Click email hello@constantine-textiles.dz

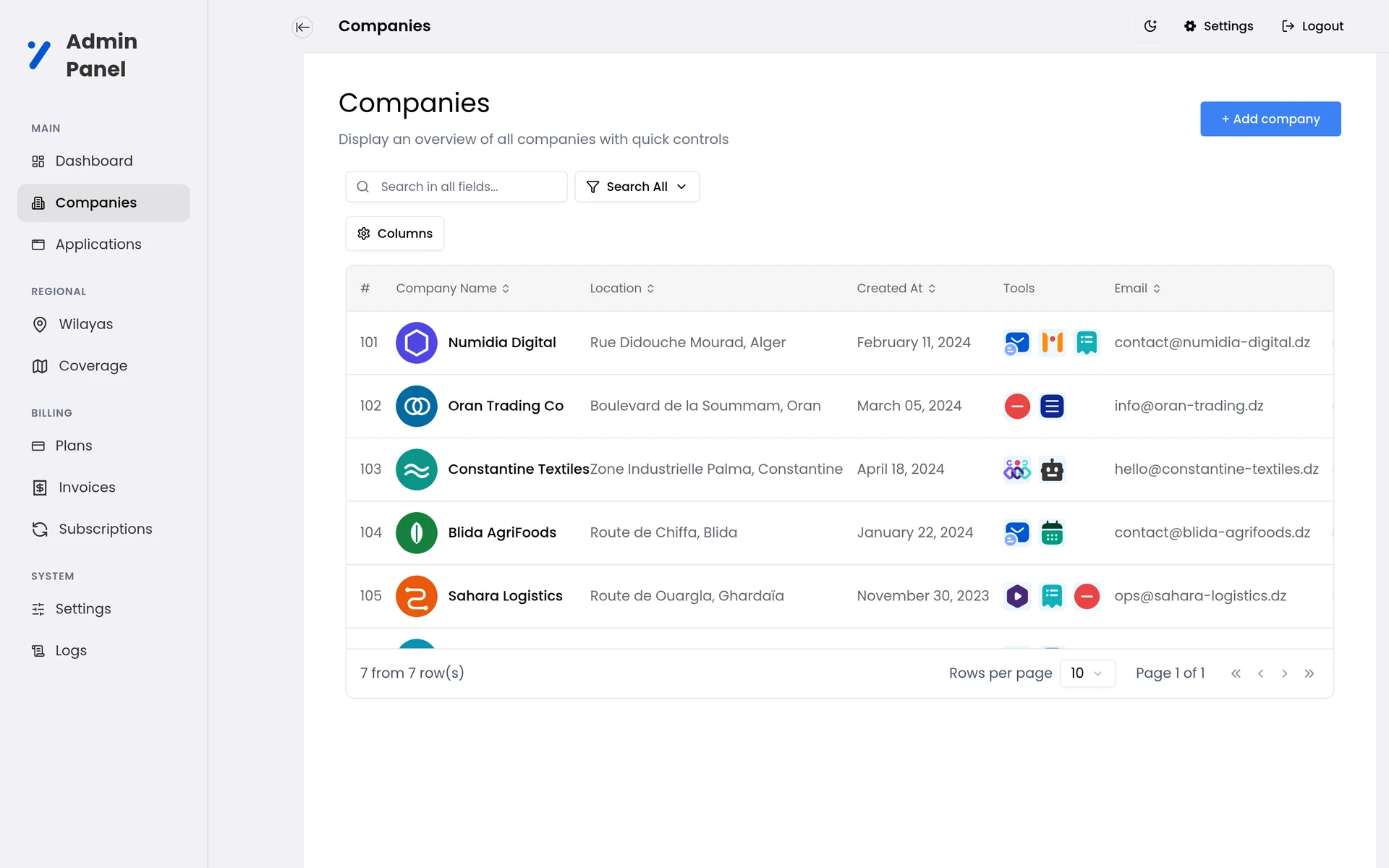1216,469
